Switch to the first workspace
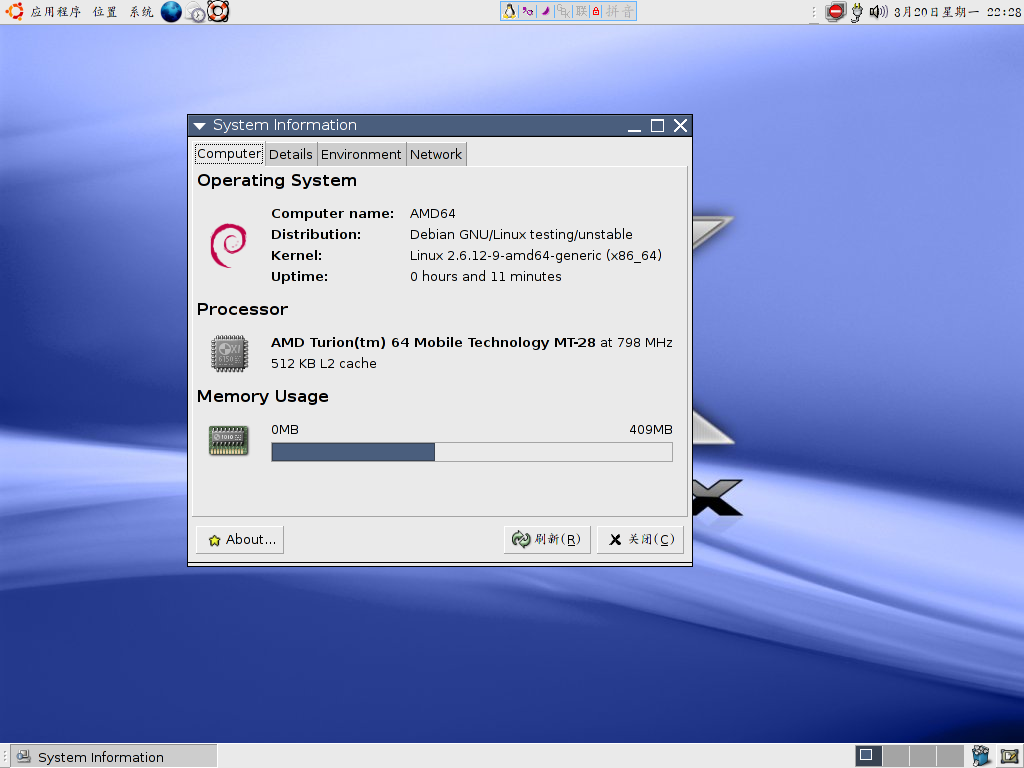This screenshot has height=768, width=1024. click(x=869, y=756)
